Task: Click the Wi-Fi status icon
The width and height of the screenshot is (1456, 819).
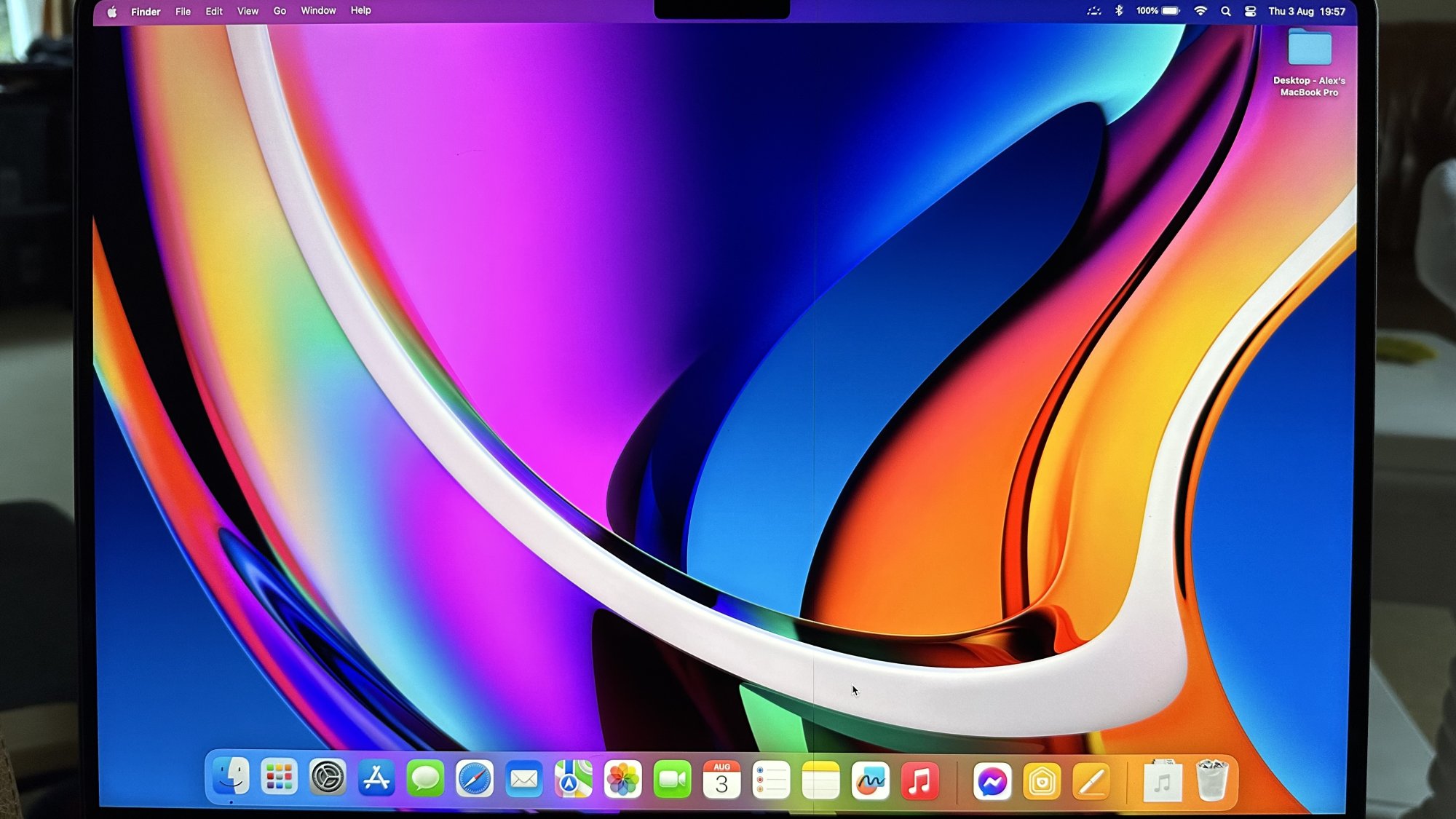Action: (1200, 11)
